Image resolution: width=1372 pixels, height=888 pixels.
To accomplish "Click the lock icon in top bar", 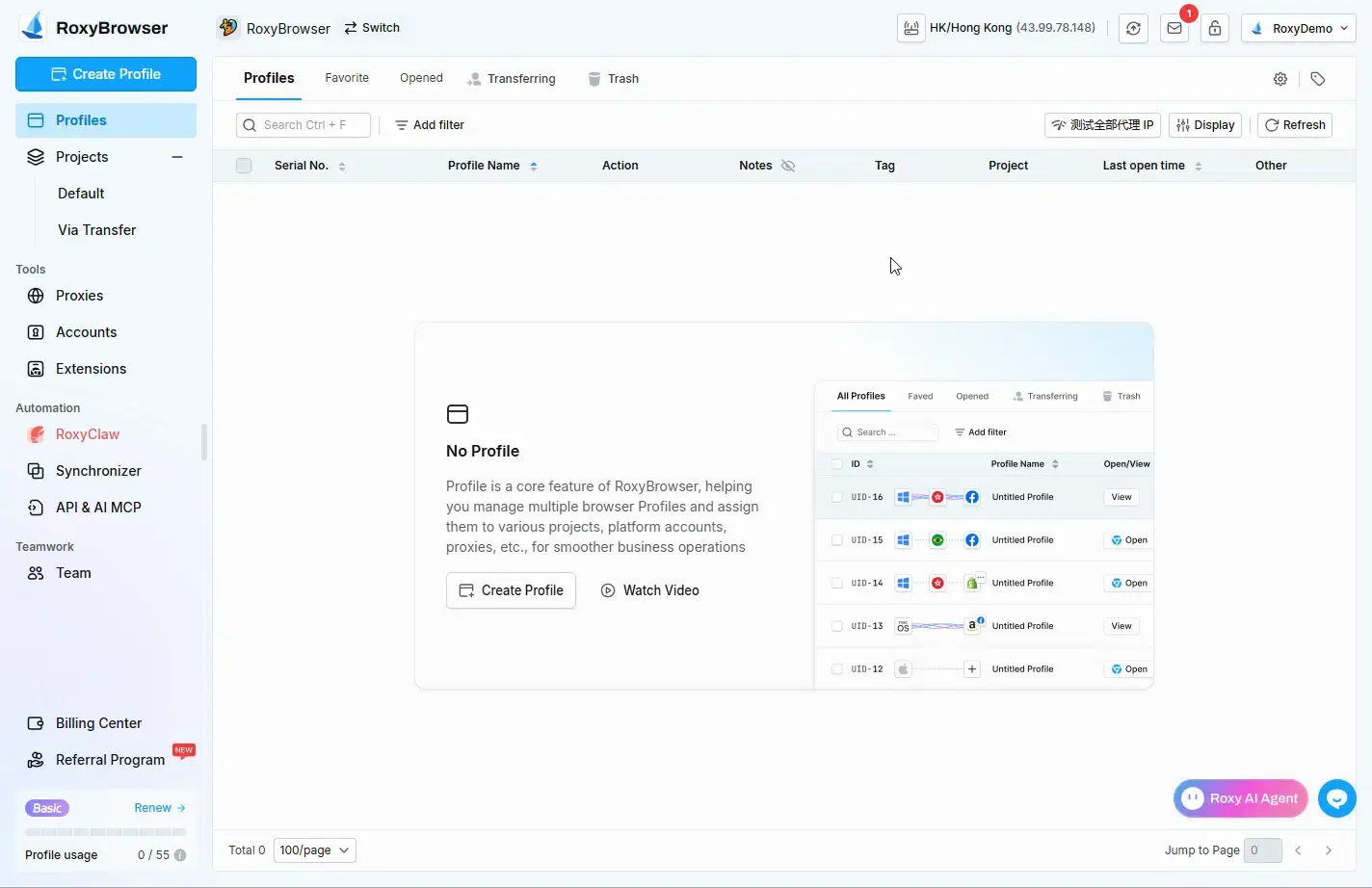I will tap(1215, 28).
